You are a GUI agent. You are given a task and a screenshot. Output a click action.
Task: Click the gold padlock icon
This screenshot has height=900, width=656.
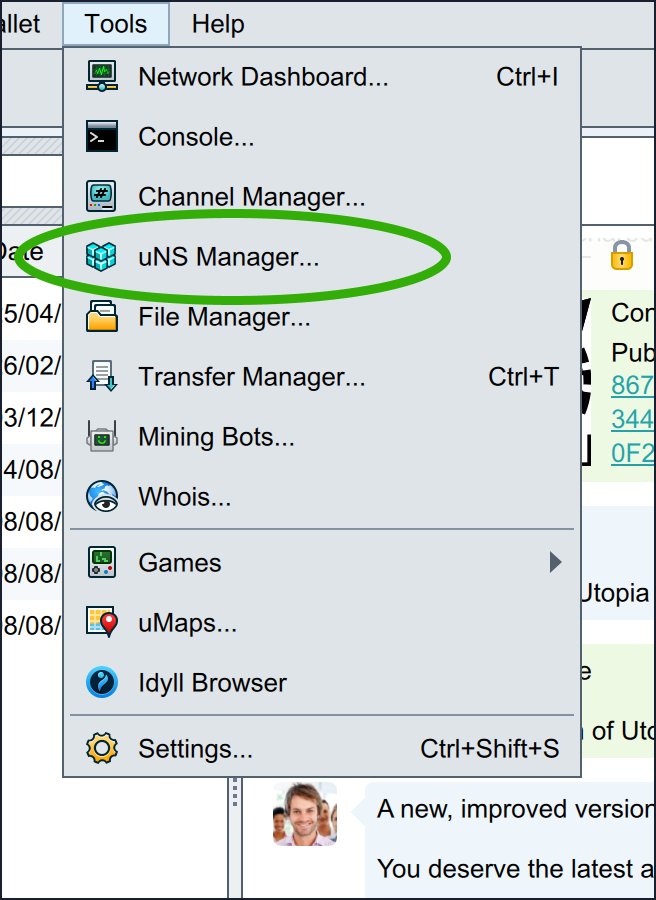(622, 255)
